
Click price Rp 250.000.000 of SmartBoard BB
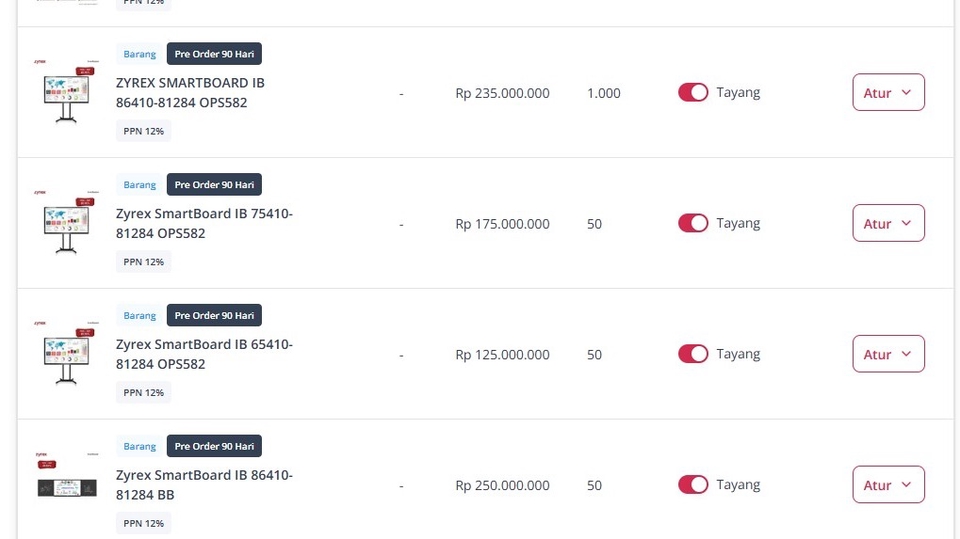(x=502, y=485)
